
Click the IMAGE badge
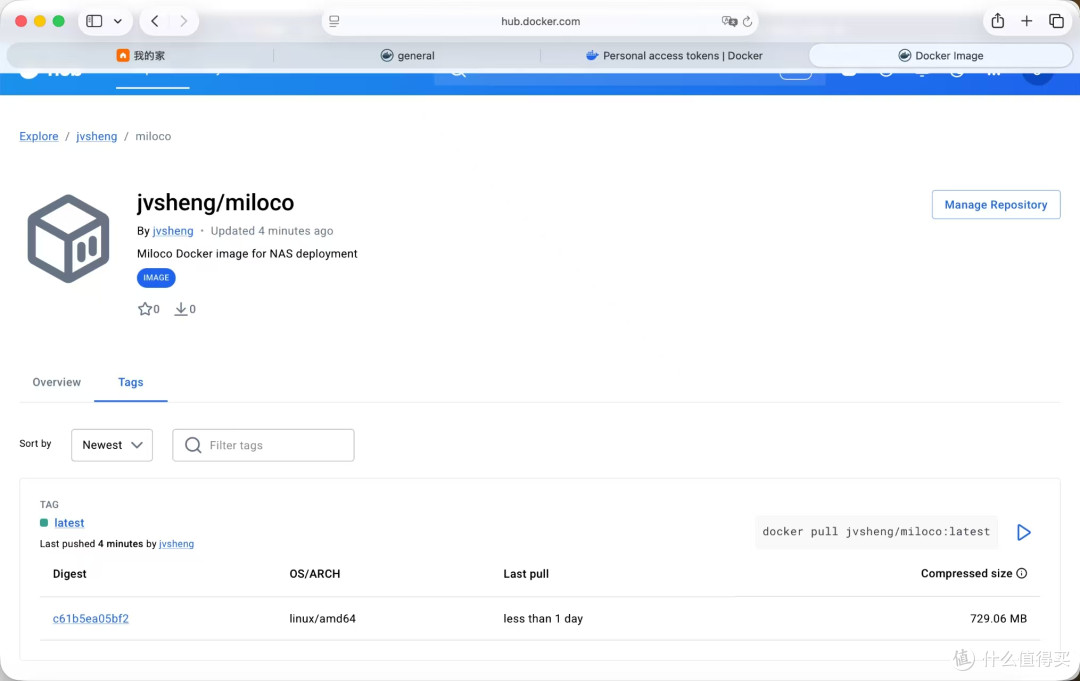pos(156,277)
